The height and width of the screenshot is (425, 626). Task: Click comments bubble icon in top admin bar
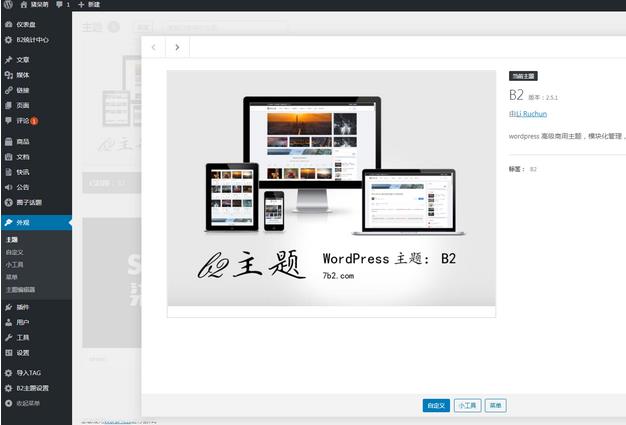point(59,5)
